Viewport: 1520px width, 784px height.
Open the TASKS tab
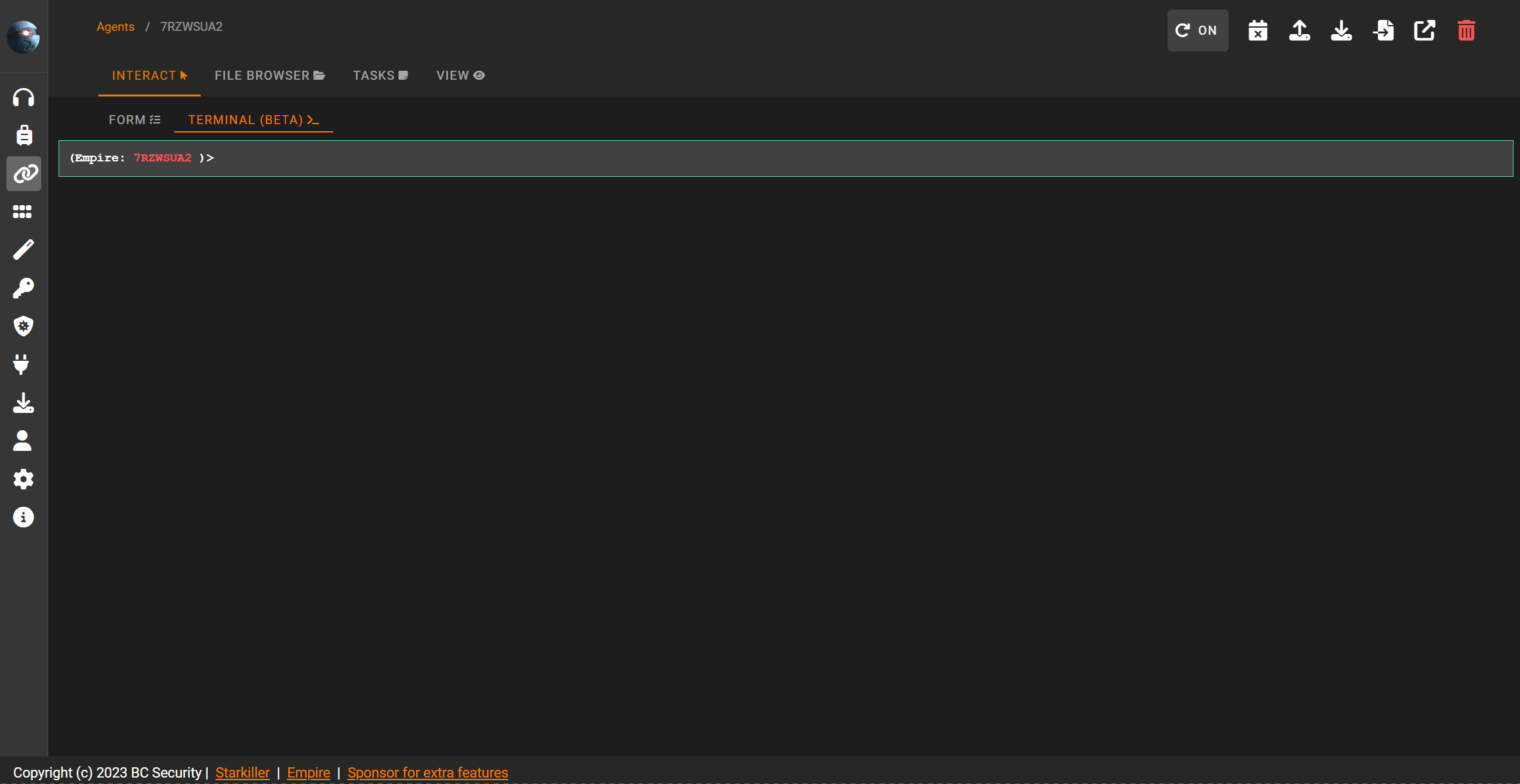click(x=380, y=75)
